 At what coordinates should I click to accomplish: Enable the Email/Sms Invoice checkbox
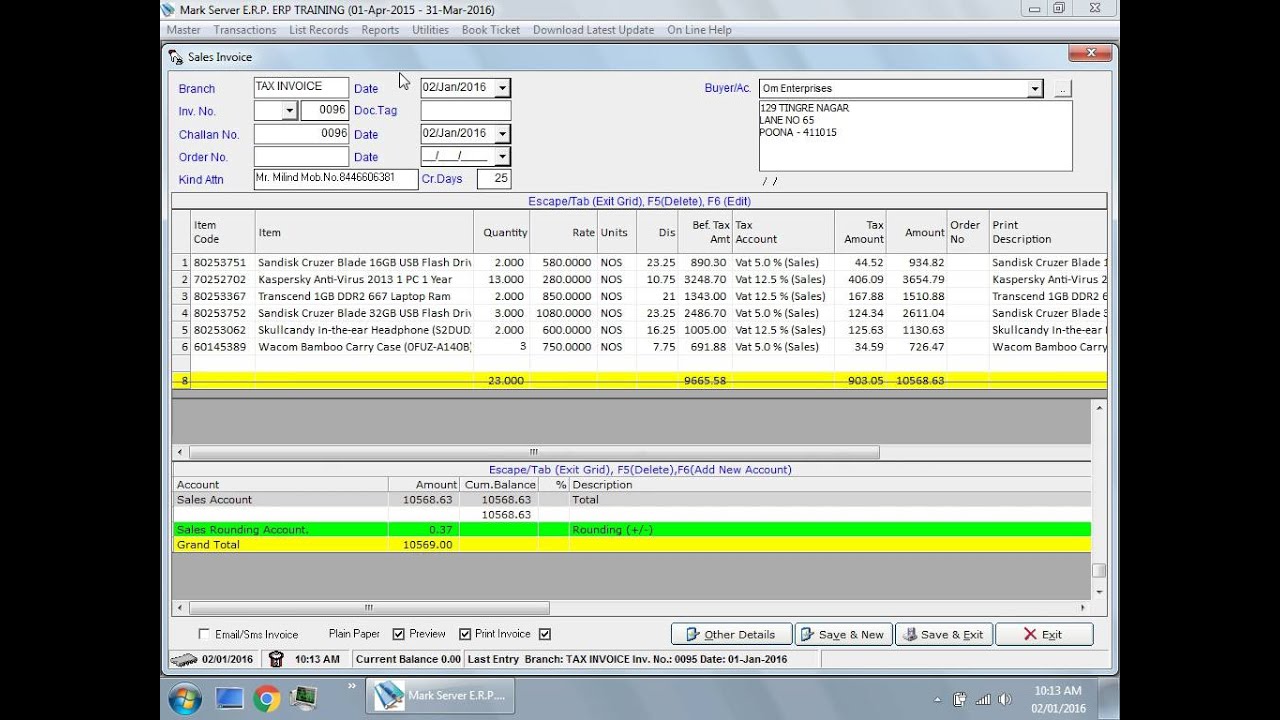[205, 634]
